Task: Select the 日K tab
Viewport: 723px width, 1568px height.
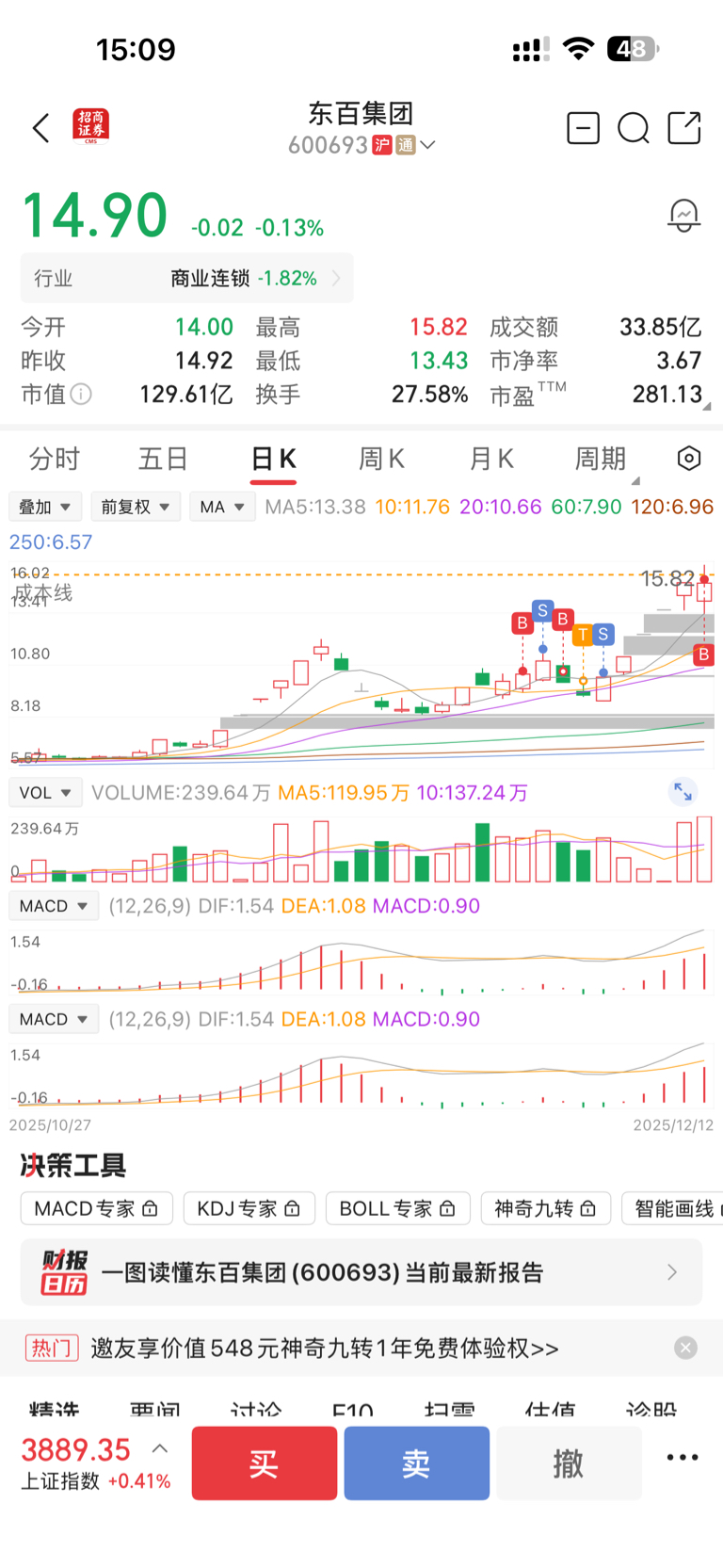Action: pos(273,459)
